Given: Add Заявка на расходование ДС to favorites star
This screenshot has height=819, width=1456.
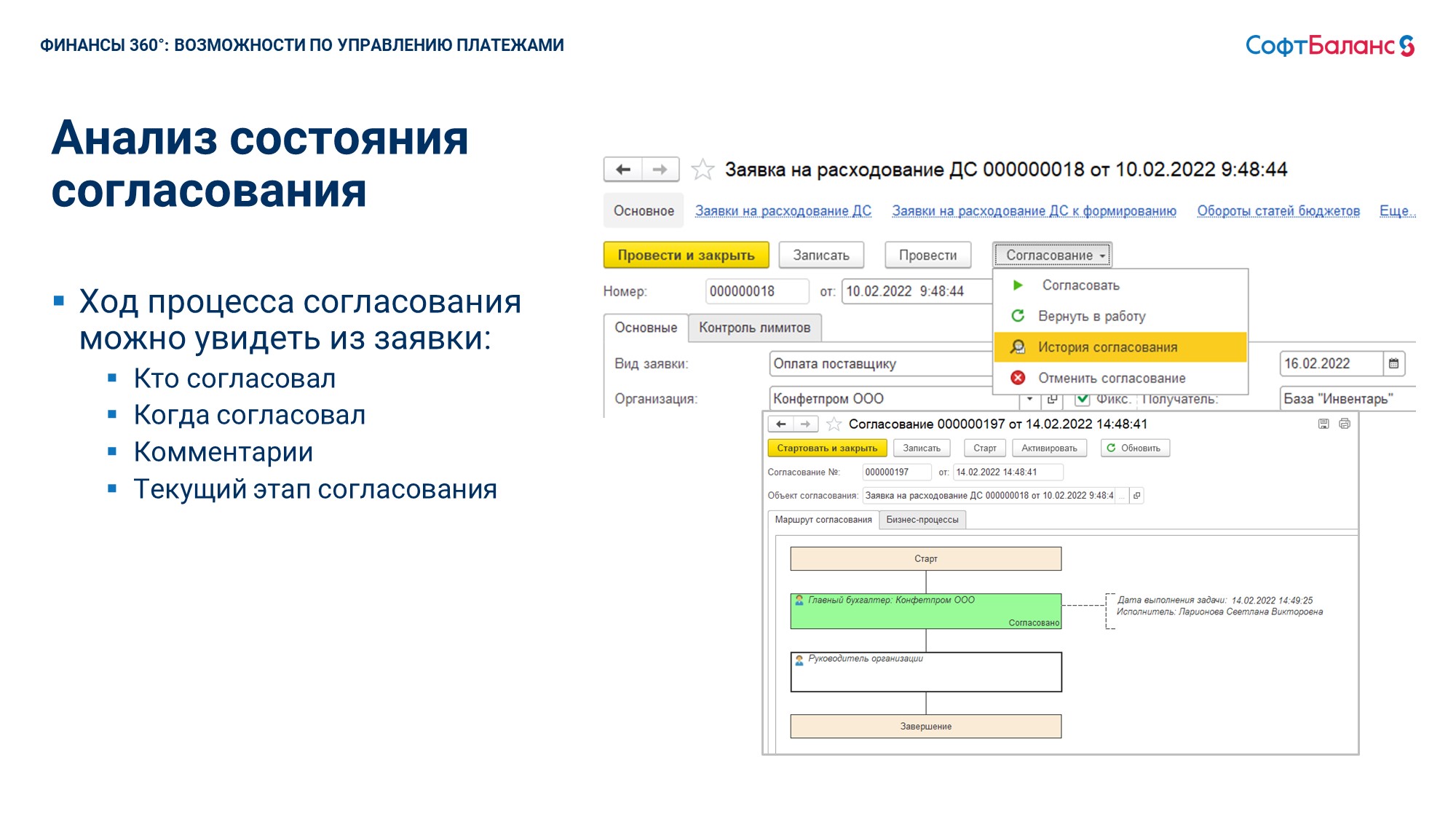Looking at the screenshot, I should click(x=703, y=170).
